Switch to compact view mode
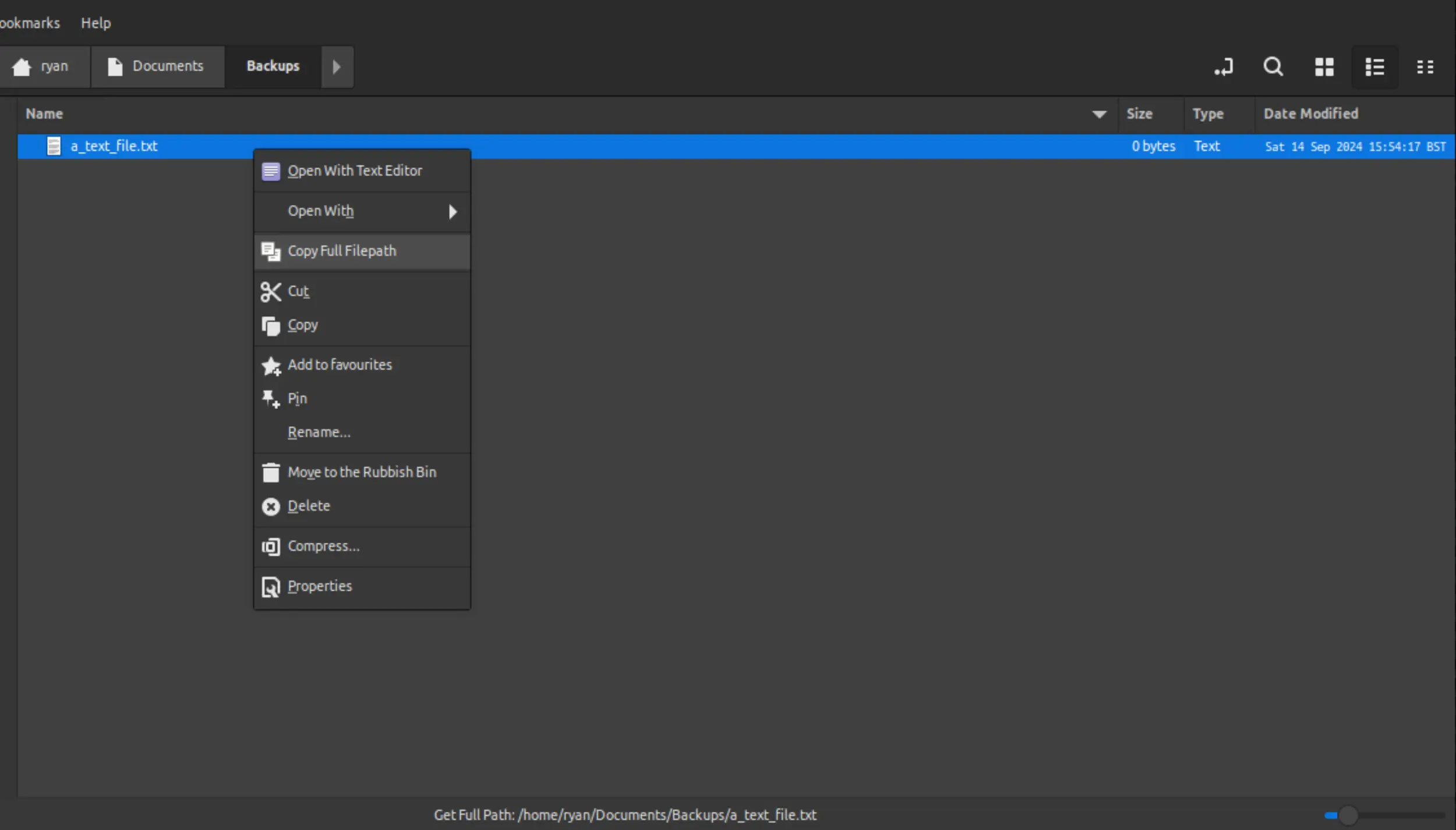Image resolution: width=1456 pixels, height=830 pixels. pyautogui.click(x=1425, y=66)
